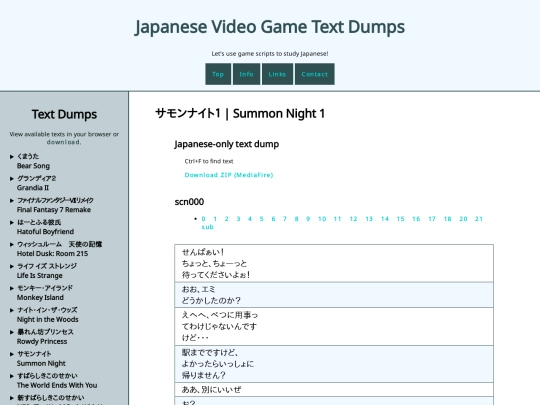Go to scn000 page 3 link
This screenshot has width=540, height=405.
click(x=238, y=219)
